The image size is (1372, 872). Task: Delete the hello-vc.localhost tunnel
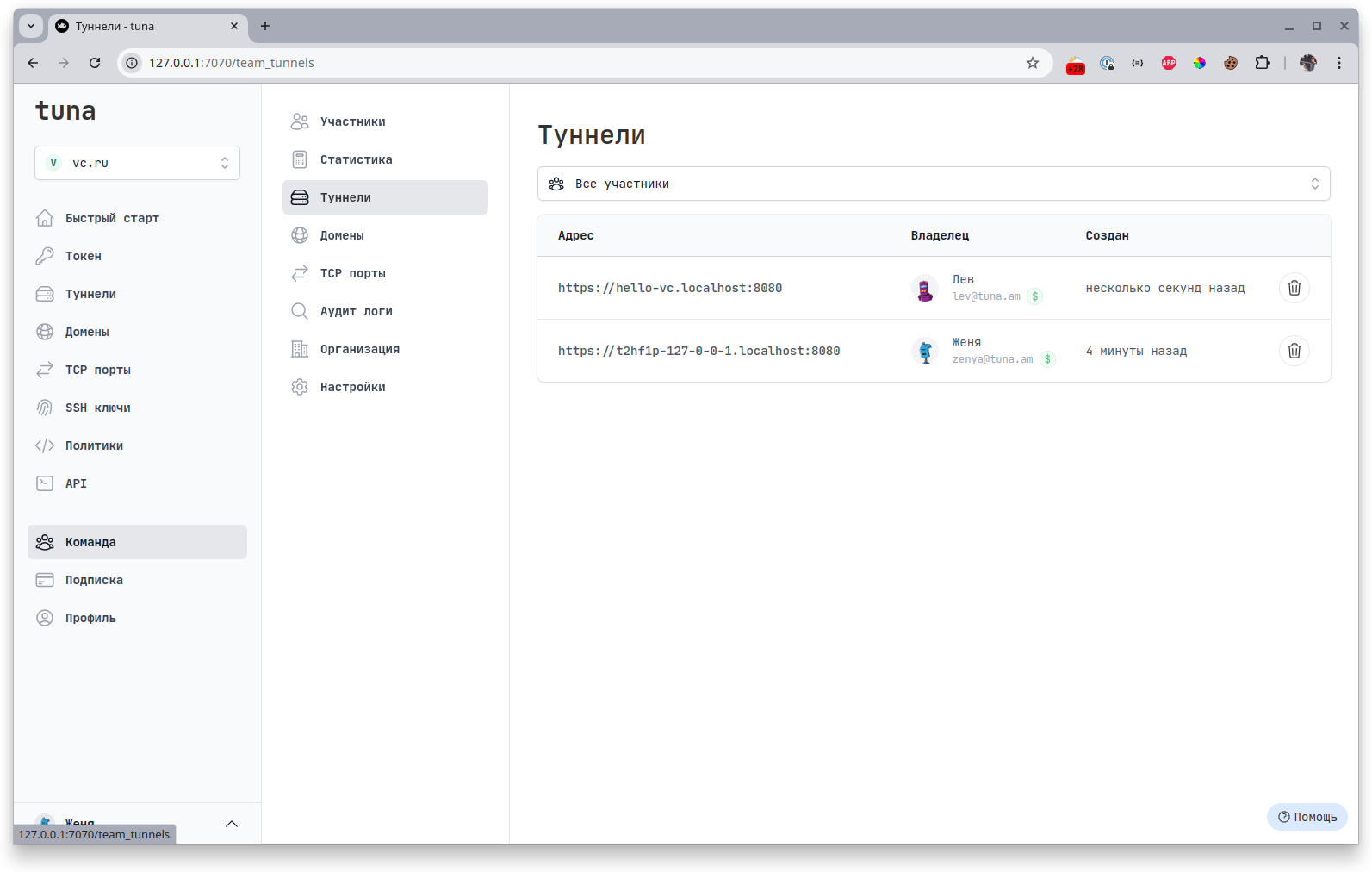(x=1294, y=288)
